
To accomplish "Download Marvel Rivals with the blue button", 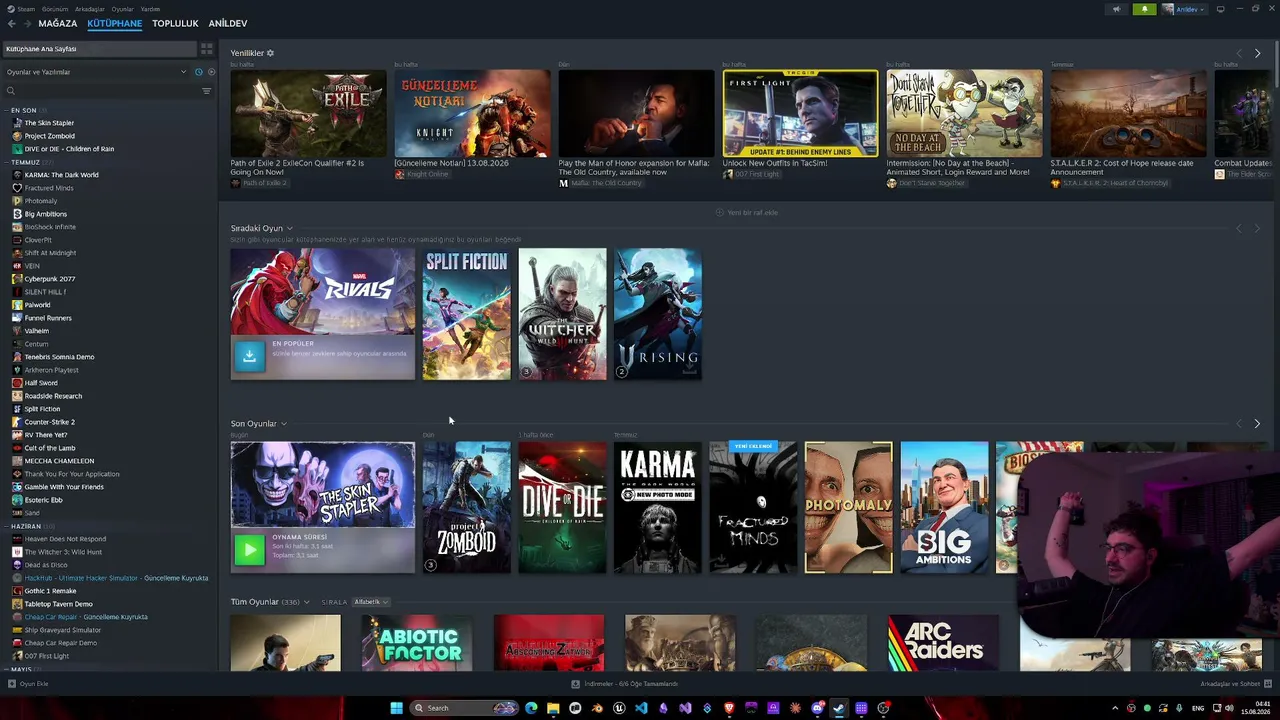I will pyautogui.click(x=249, y=356).
